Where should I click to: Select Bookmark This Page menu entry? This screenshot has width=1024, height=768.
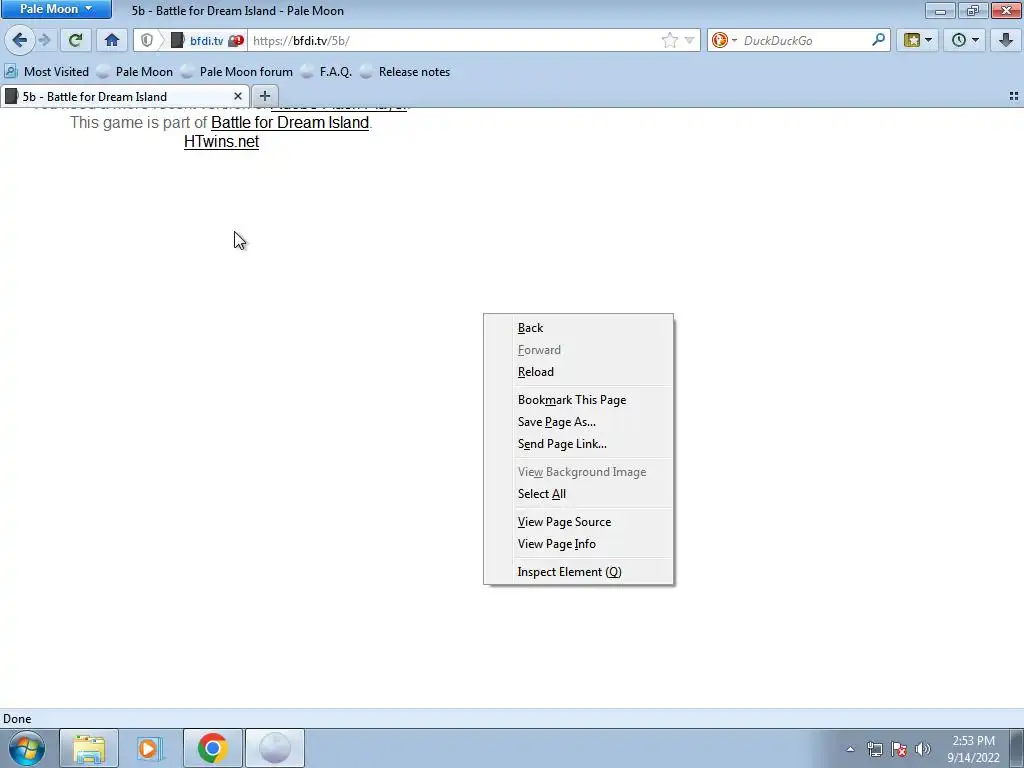(579, 400)
